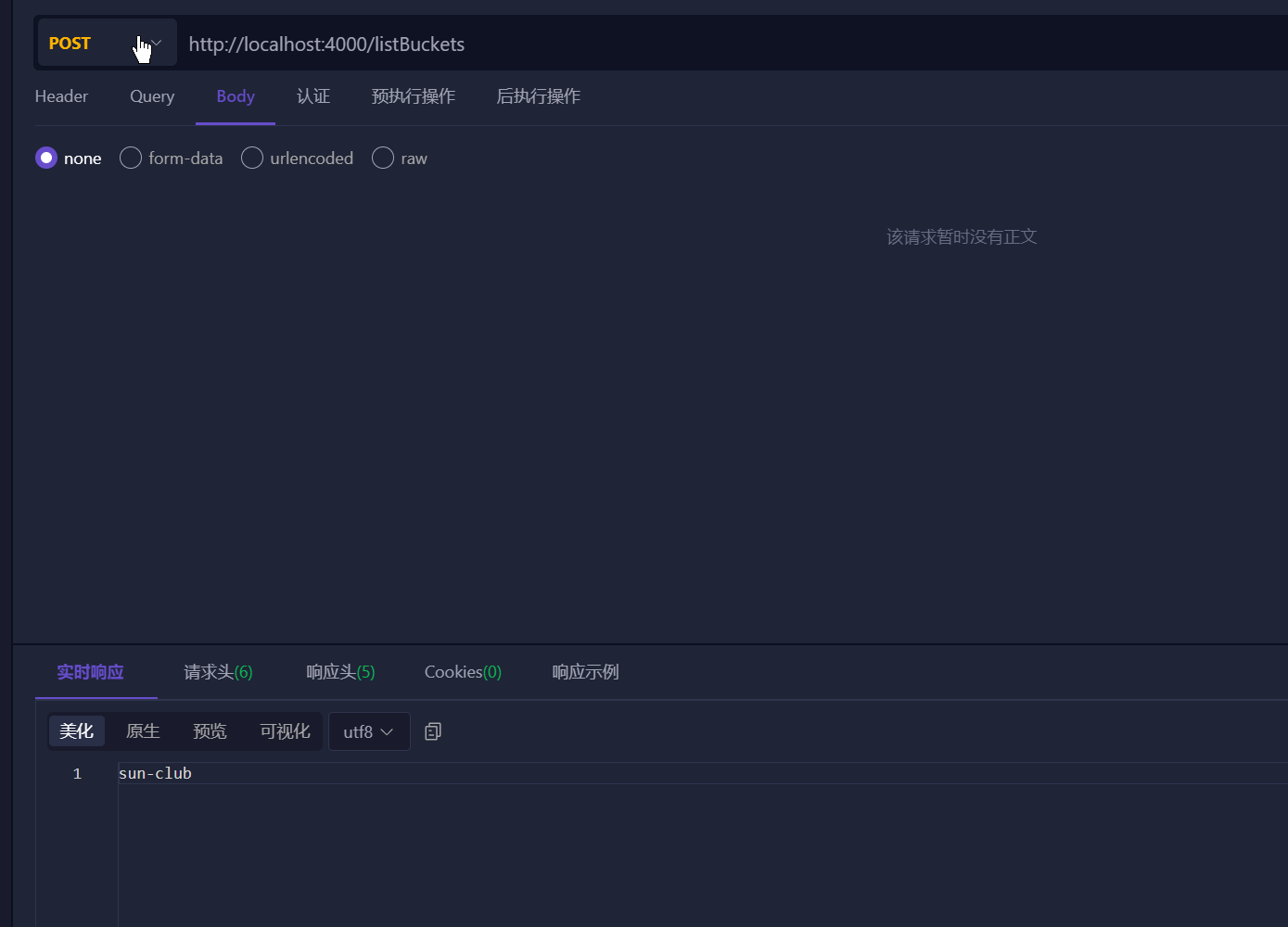Click line number 1 in response gutter
This screenshot has width=1288, height=927.
coord(77,773)
